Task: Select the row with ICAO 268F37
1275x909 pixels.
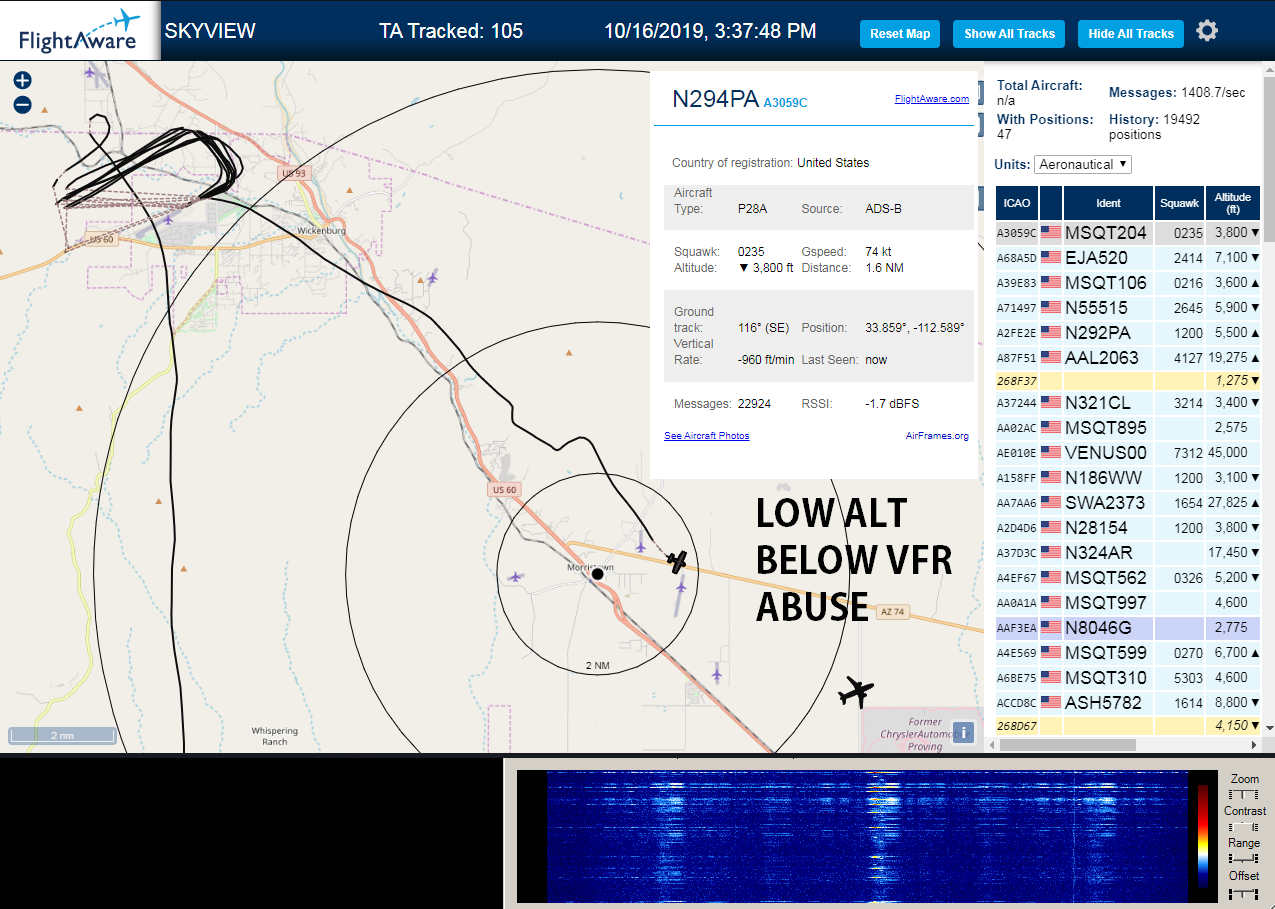Action: (1129, 380)
